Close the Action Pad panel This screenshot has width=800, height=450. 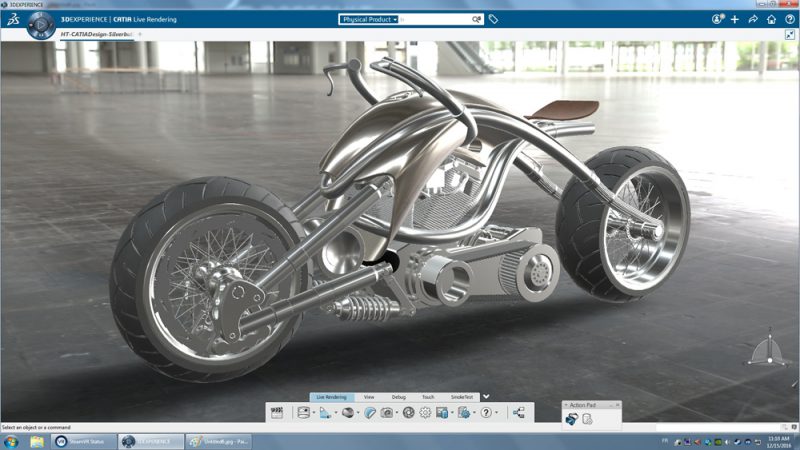tap(617, 405)
